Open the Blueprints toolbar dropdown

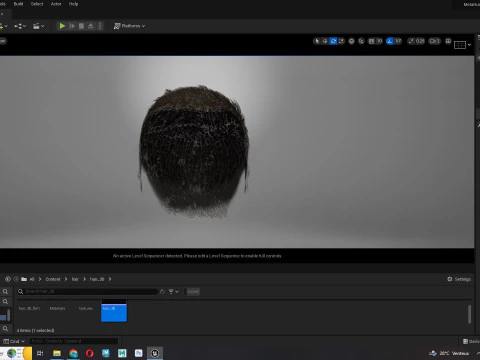pos(20,26)
